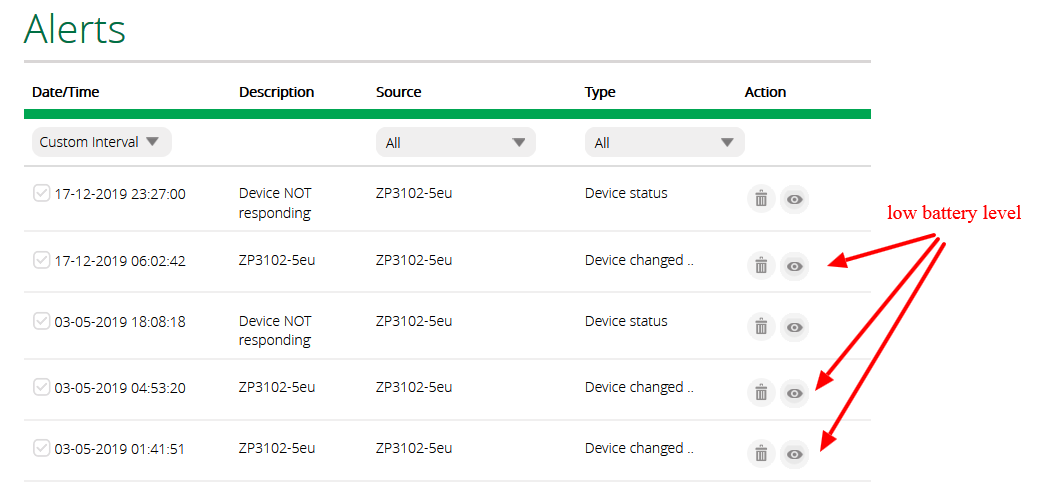This screenshot has width=1048, height=503.
Task: View the 17-12-2019 23:27:00 alert details
Action: (794, 199)
